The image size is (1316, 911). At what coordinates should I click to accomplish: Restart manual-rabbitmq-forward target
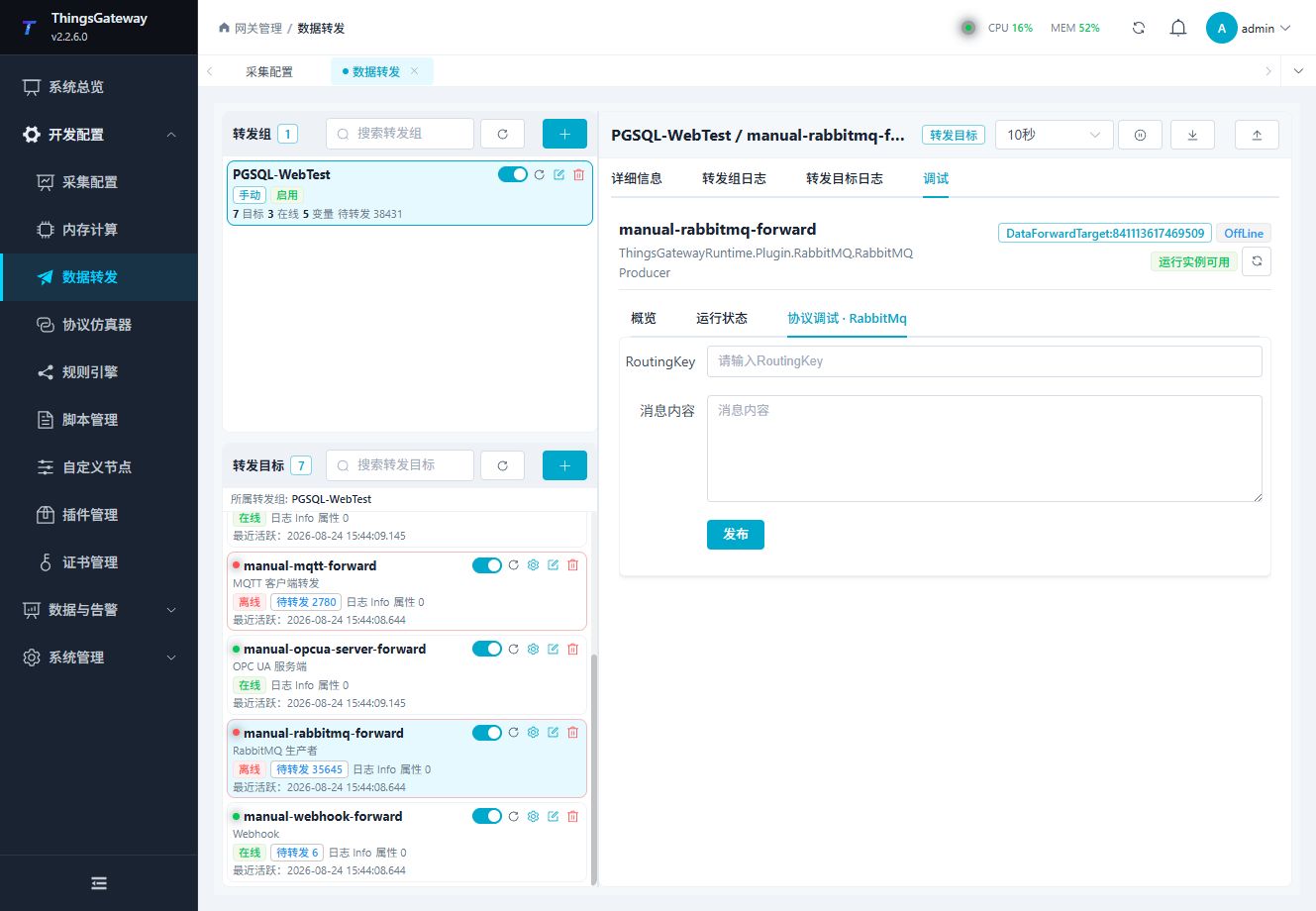pyautogui.click(x=513, y=733)
